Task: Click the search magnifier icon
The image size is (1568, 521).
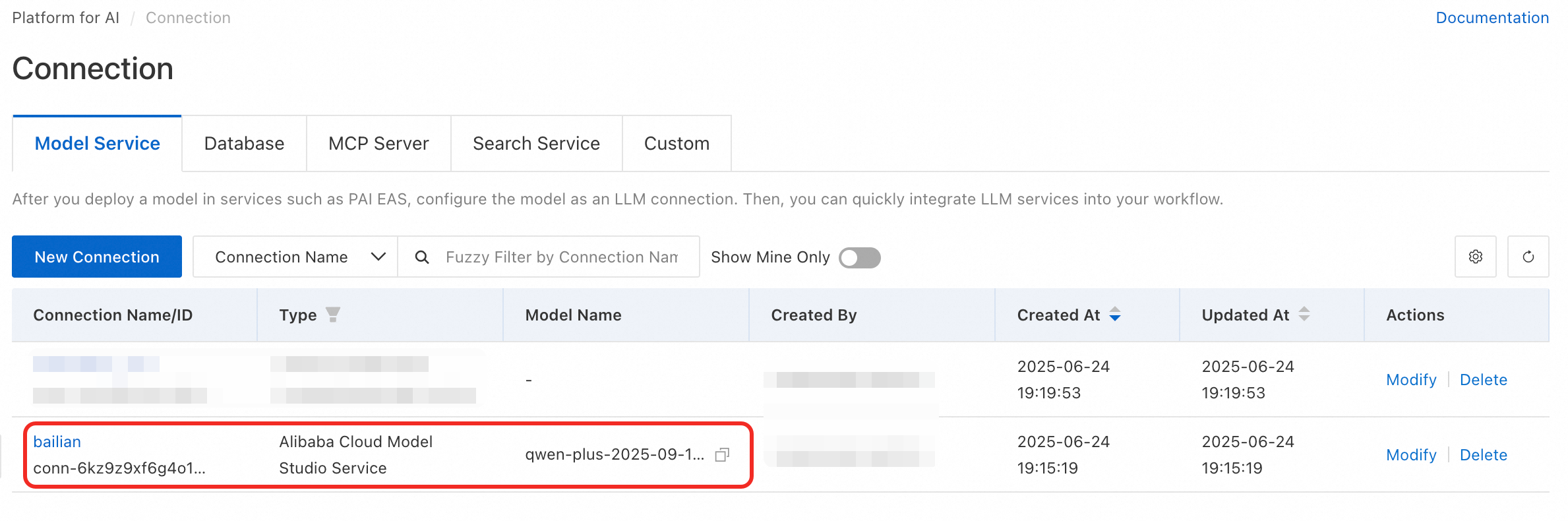Action: pyautogui.click(x=422, y=257)
